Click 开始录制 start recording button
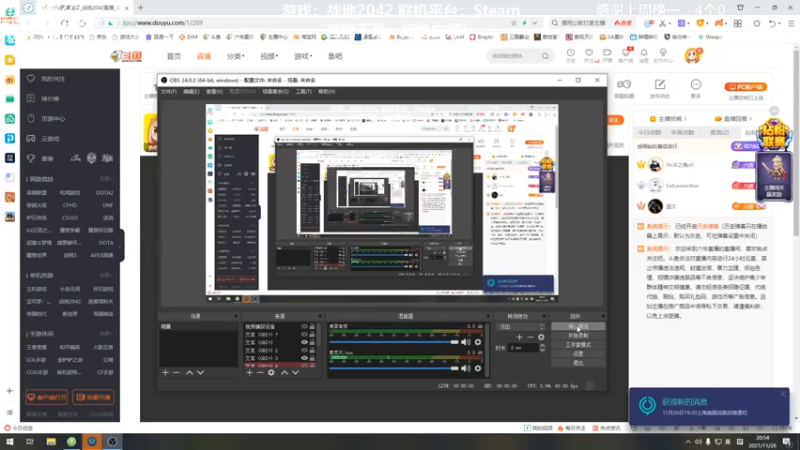 point(578,336)
